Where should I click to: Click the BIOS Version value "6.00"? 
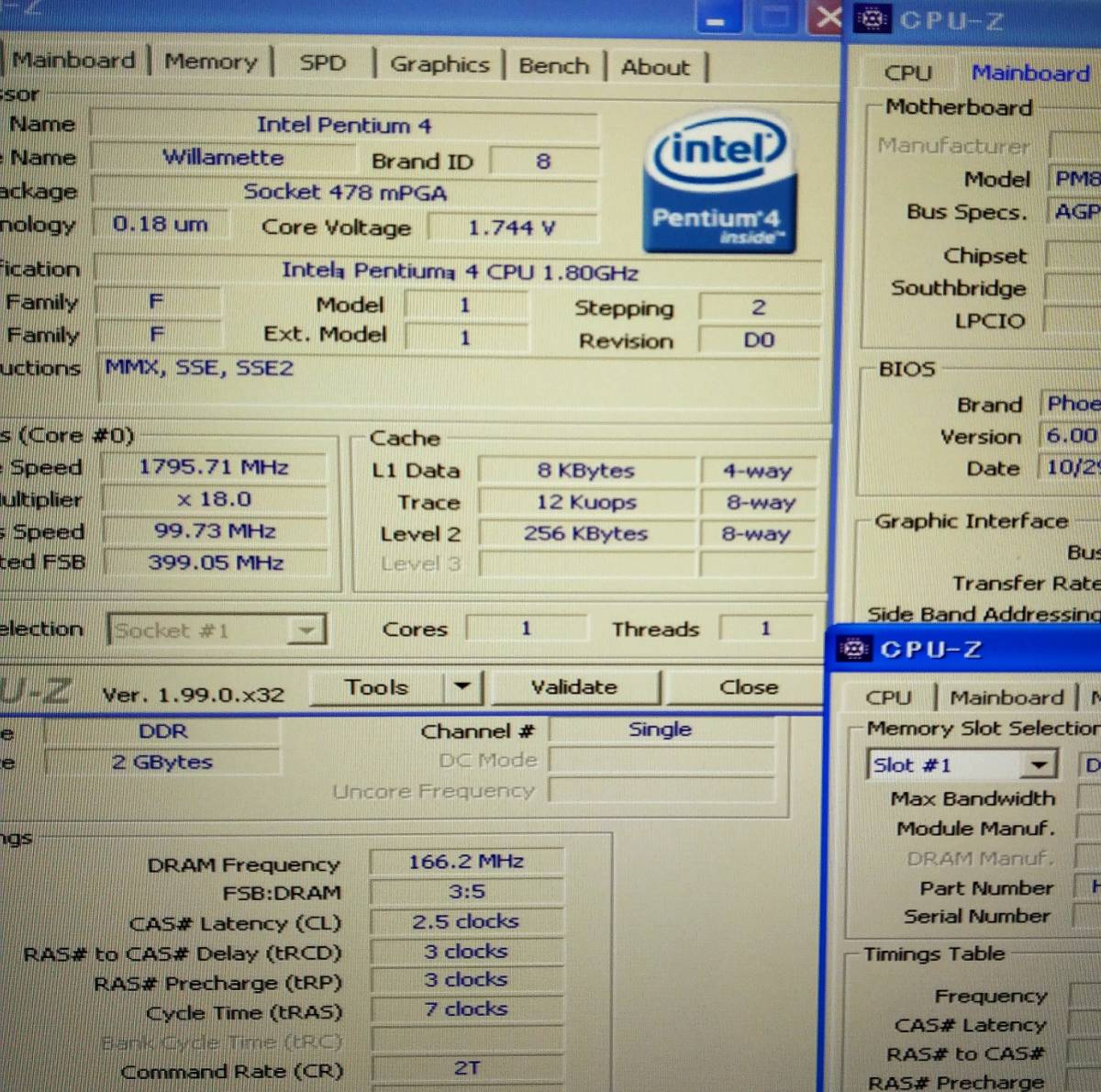(1071, 436)
